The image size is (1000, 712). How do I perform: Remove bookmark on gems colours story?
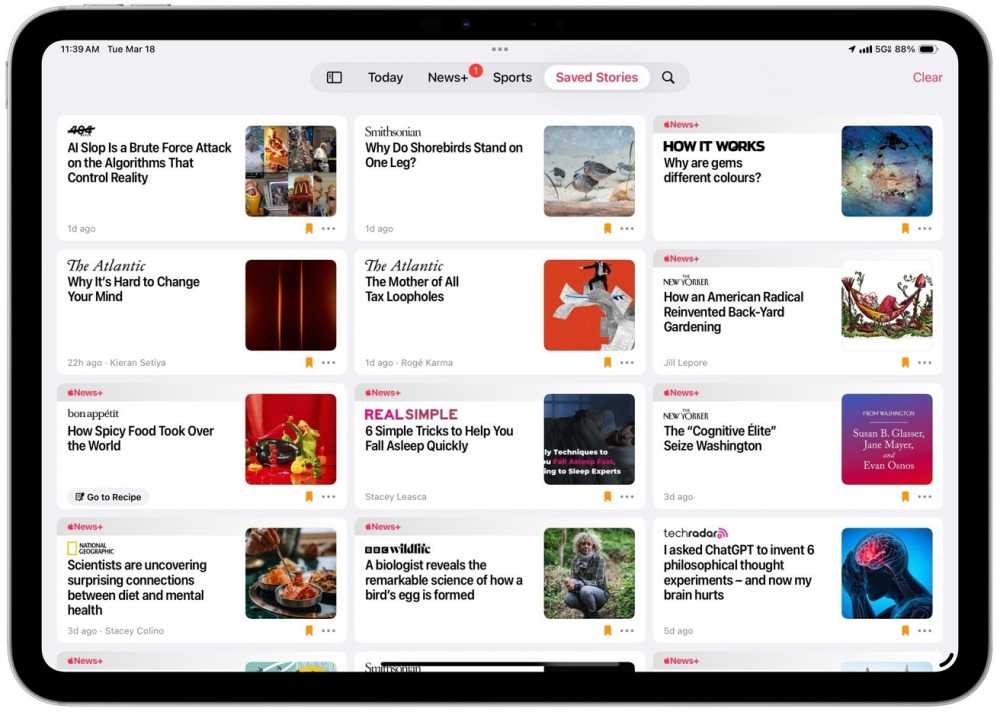click(905, 228)
